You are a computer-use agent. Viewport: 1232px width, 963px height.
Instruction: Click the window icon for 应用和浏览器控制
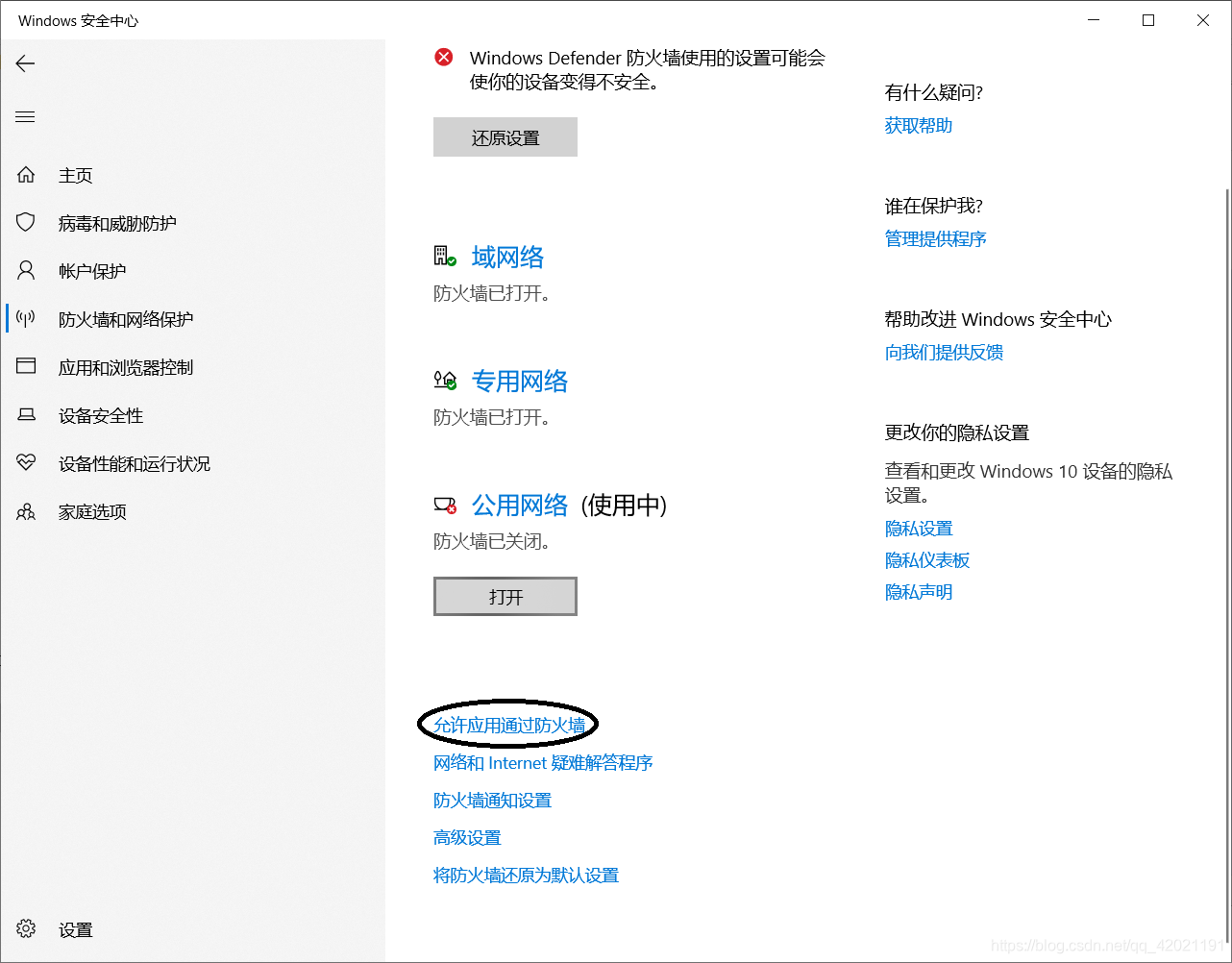[x=26, y=367]
